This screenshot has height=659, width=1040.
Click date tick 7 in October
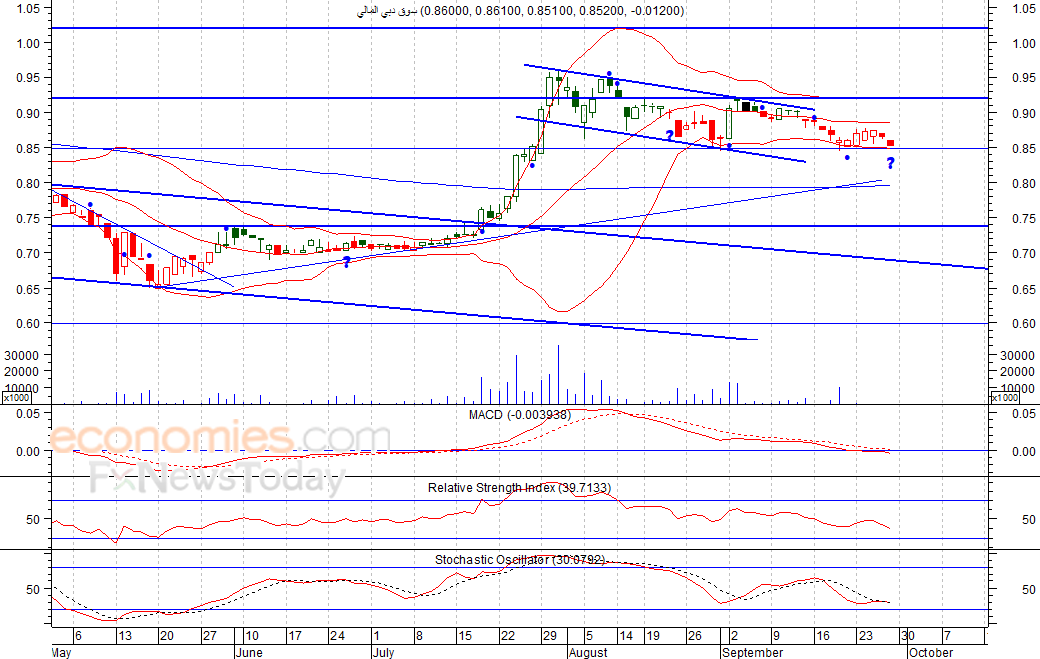tap(947, 636)
